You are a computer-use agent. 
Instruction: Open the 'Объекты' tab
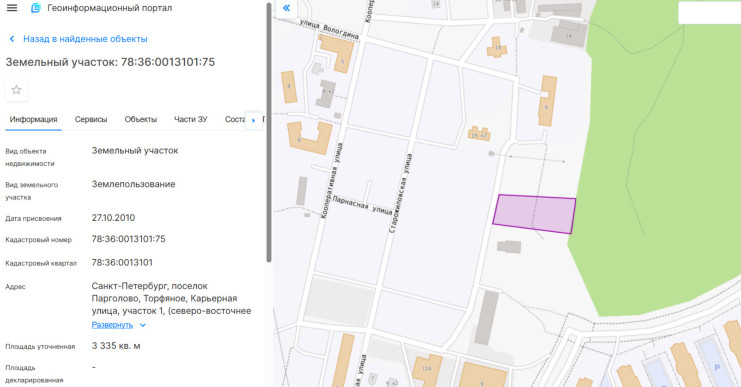point(140,120)
